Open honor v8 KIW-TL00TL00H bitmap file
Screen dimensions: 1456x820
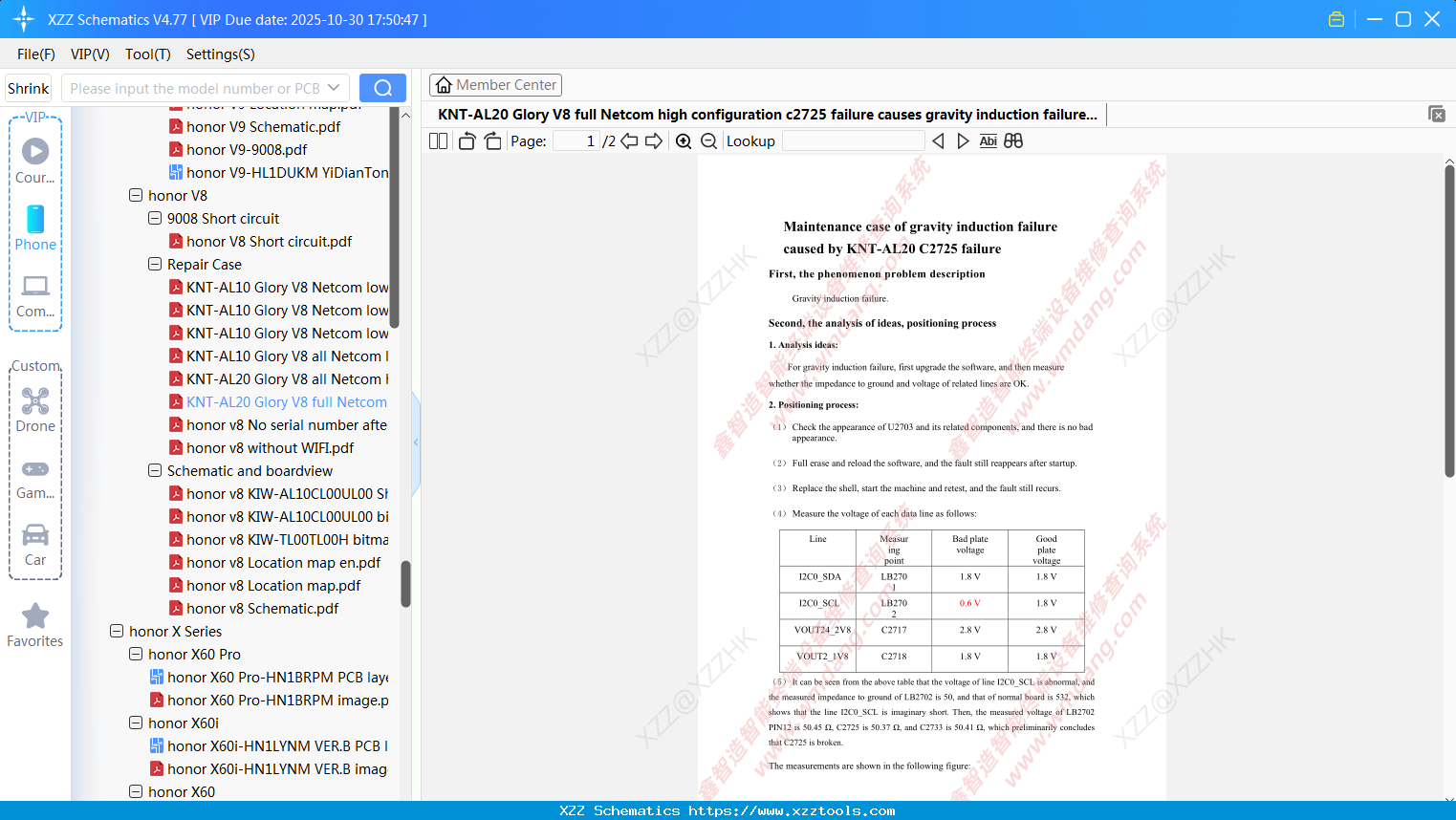click(279, 539)
